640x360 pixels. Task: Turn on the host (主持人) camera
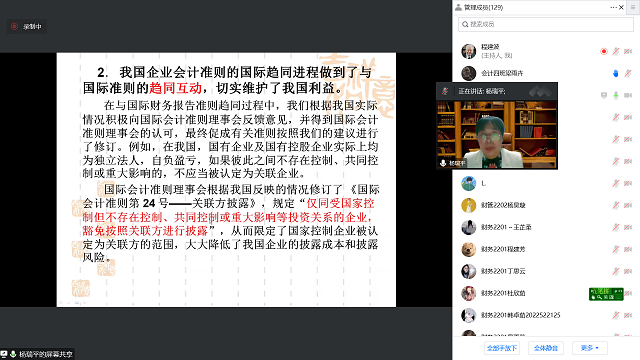point(628,51)
